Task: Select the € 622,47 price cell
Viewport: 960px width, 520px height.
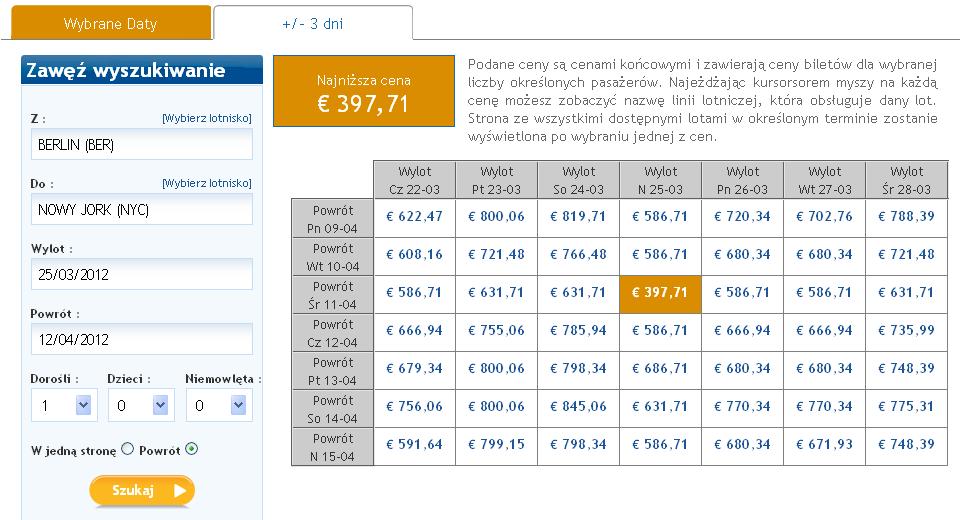Action: click(x=414, y=217)
